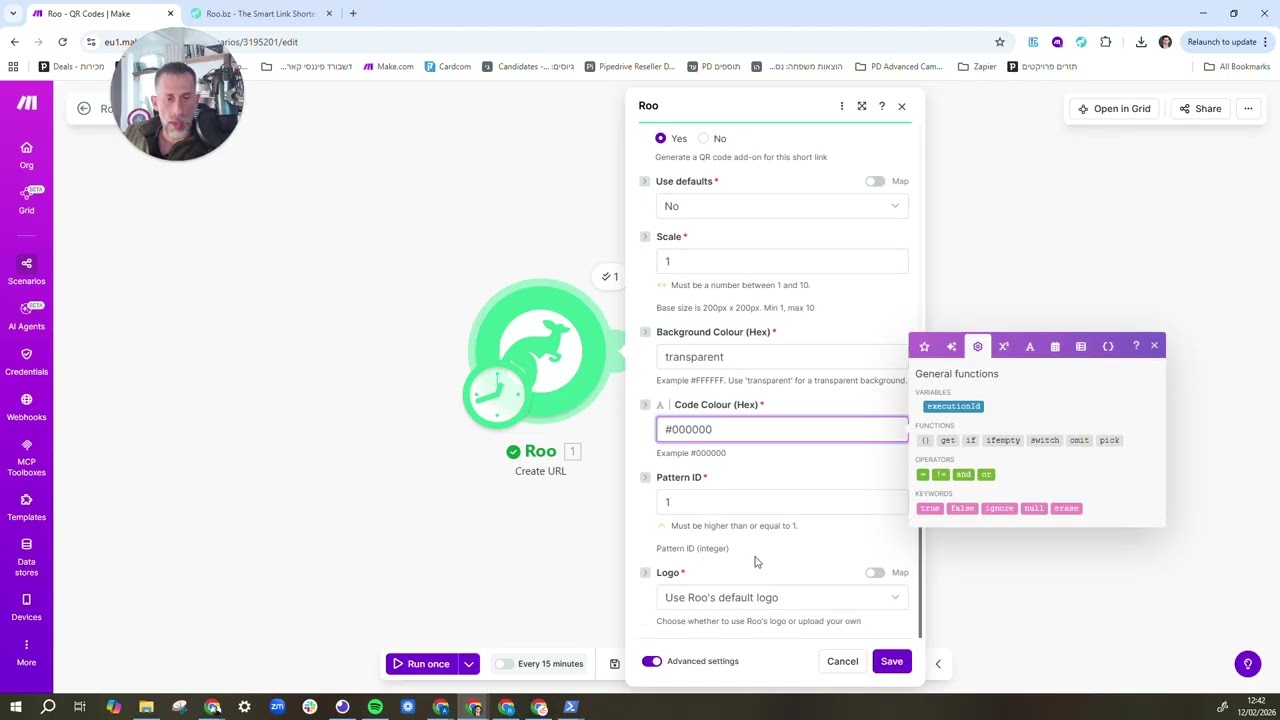1280x720 pixels.
Task: Open AI Agents in the sidebar
Action: [x=26, y=316]
